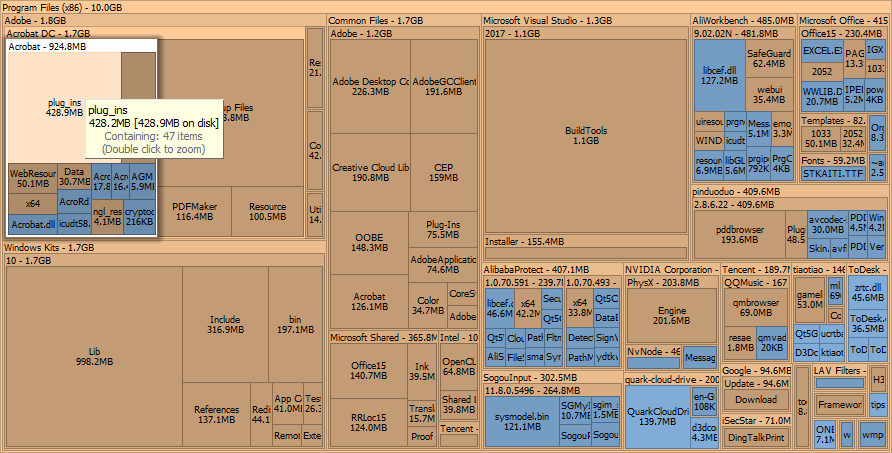Select the WWLIB.DLL 20.7MB block

coord(822,97)
